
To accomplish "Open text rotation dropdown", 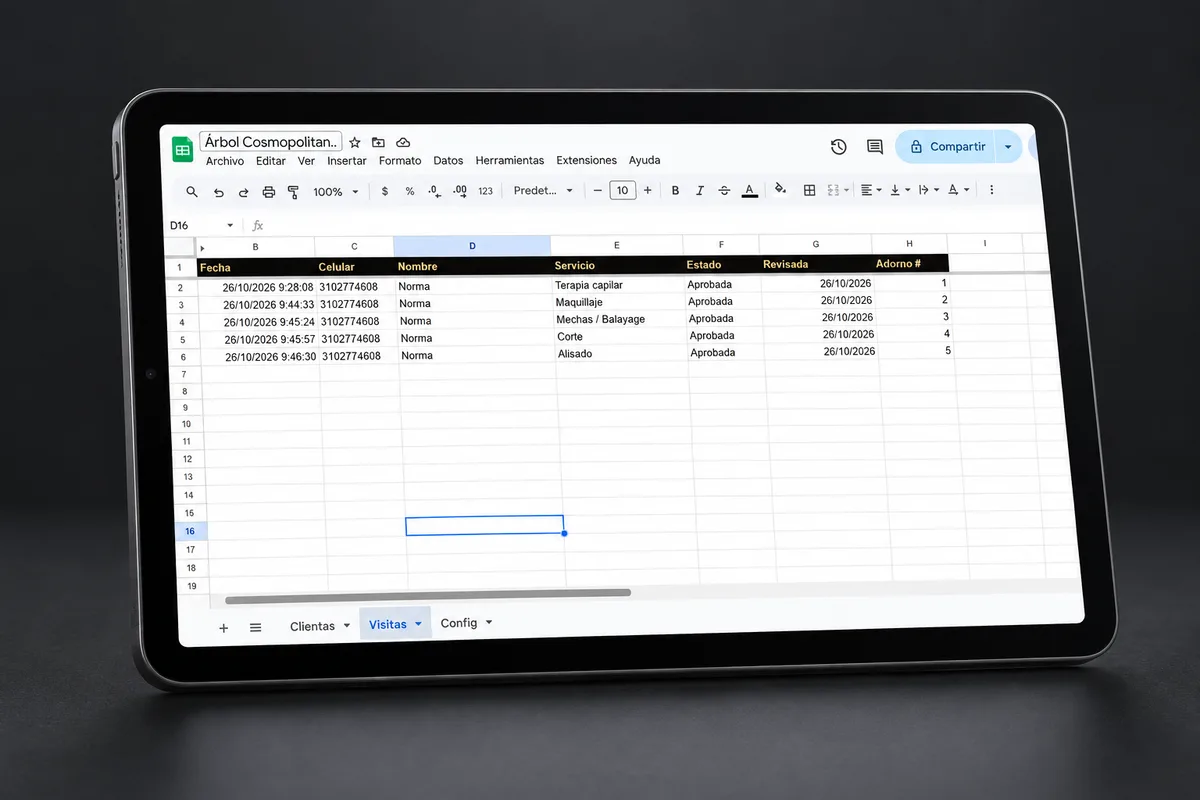I will [x=958, y=190].
